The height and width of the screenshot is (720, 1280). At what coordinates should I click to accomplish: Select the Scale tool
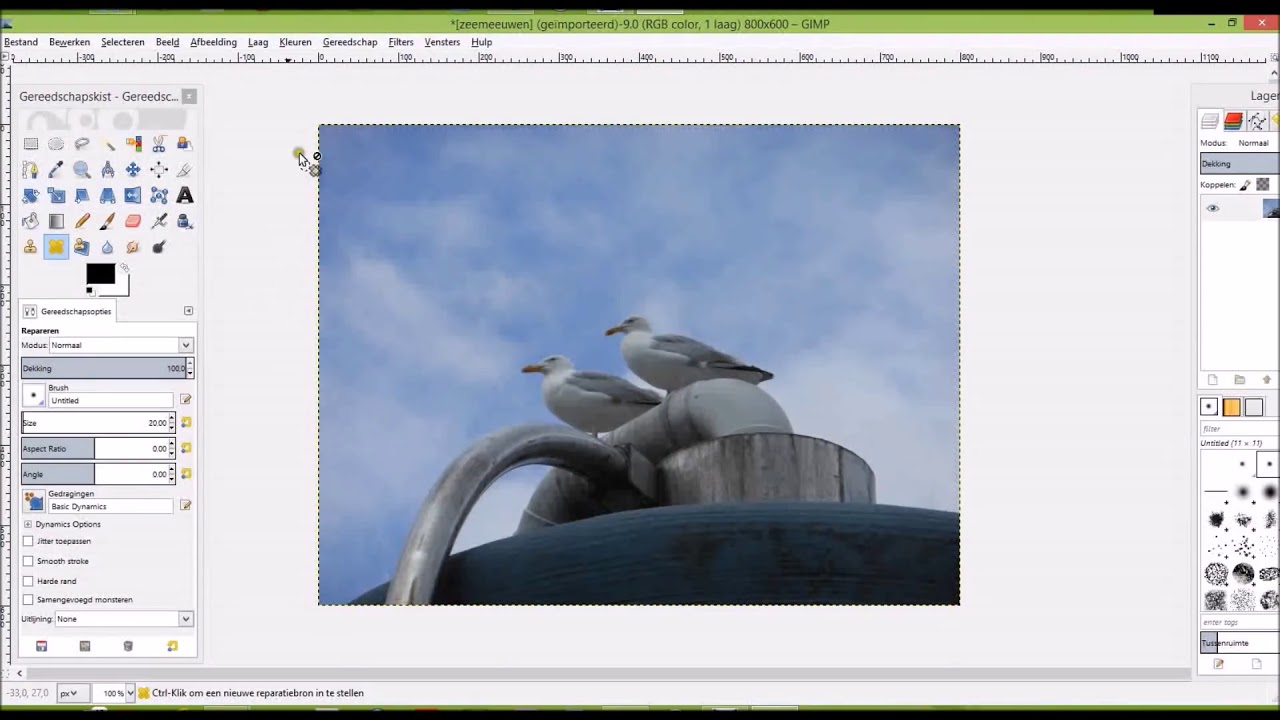coord(56,196)
